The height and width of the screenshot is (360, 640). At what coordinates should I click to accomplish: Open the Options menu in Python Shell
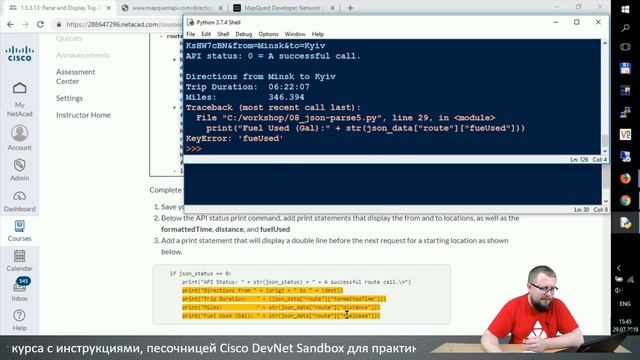pos(268,34)
